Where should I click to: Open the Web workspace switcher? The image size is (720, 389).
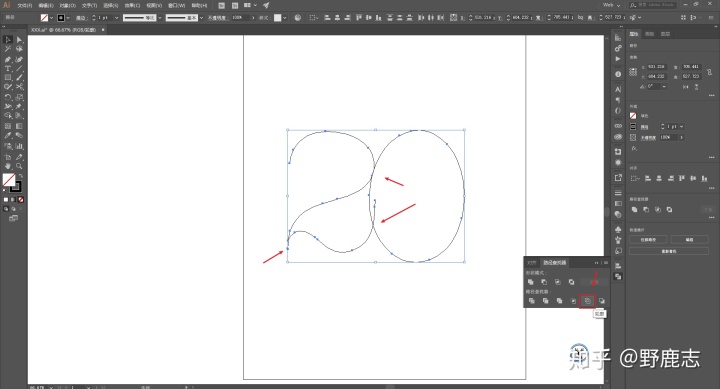click(x=611, y=5)
